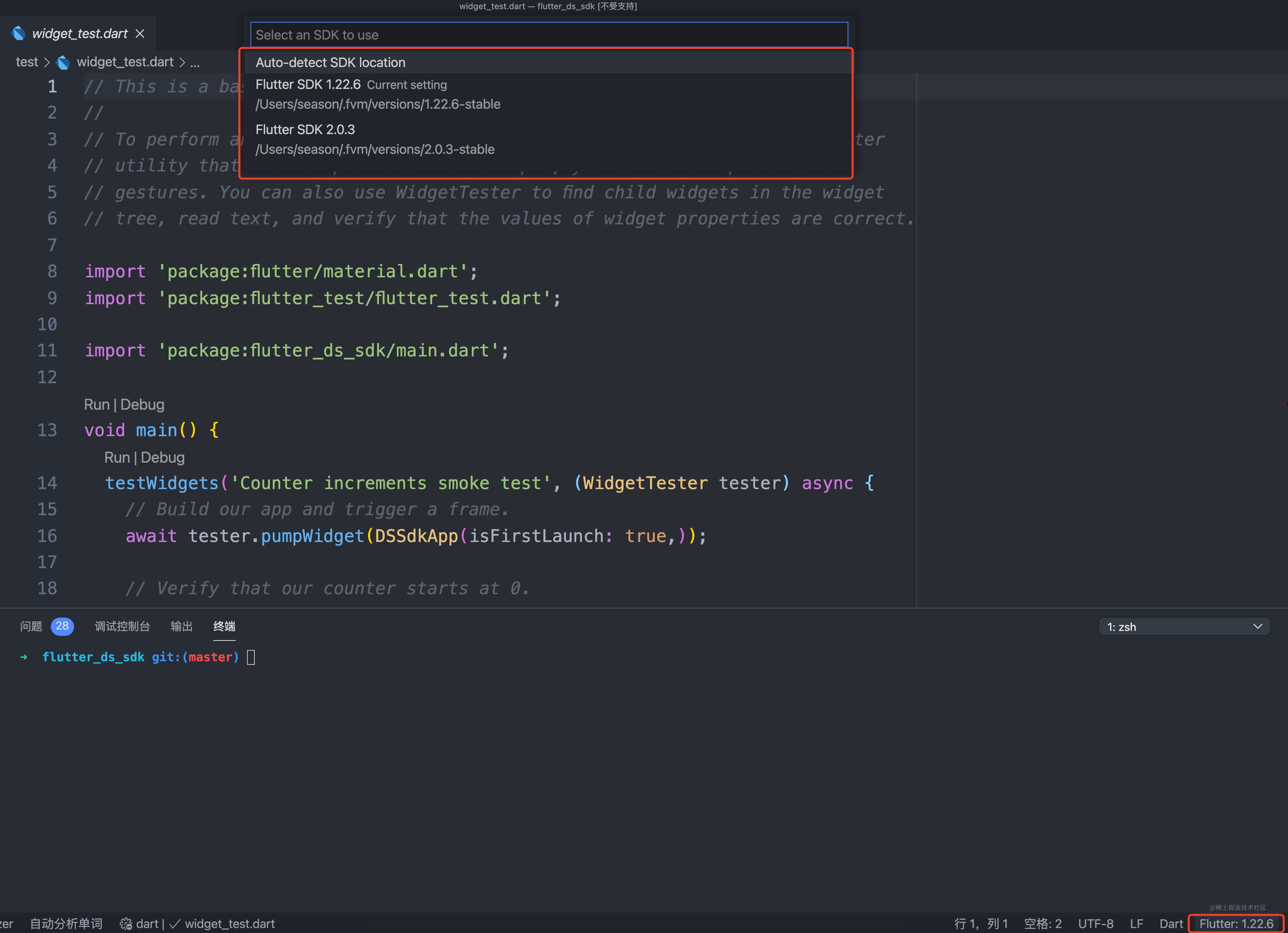
Task: Click 'package:flutter/material.dart' import string
Action: (x=312, y=271)
